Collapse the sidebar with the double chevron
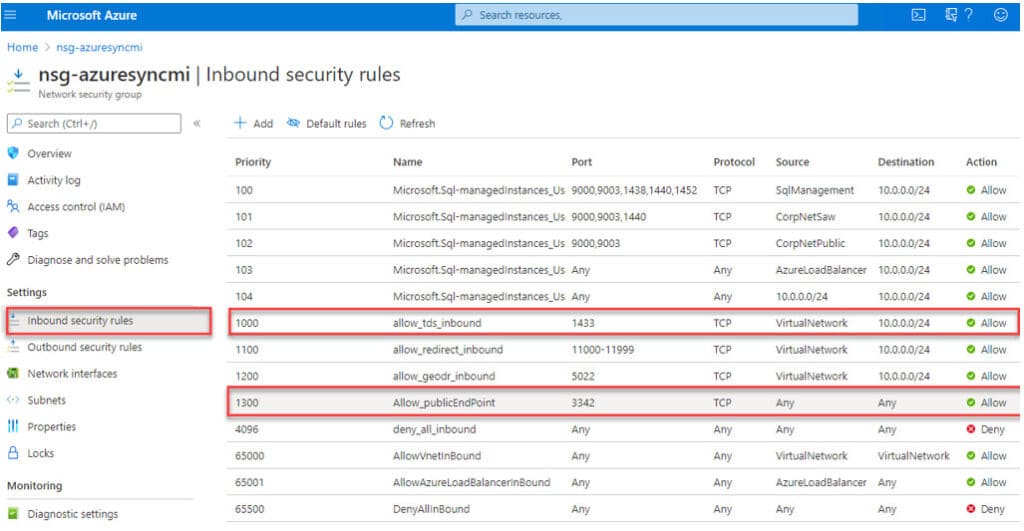The image size is (1024, 531). click(197, 123)
